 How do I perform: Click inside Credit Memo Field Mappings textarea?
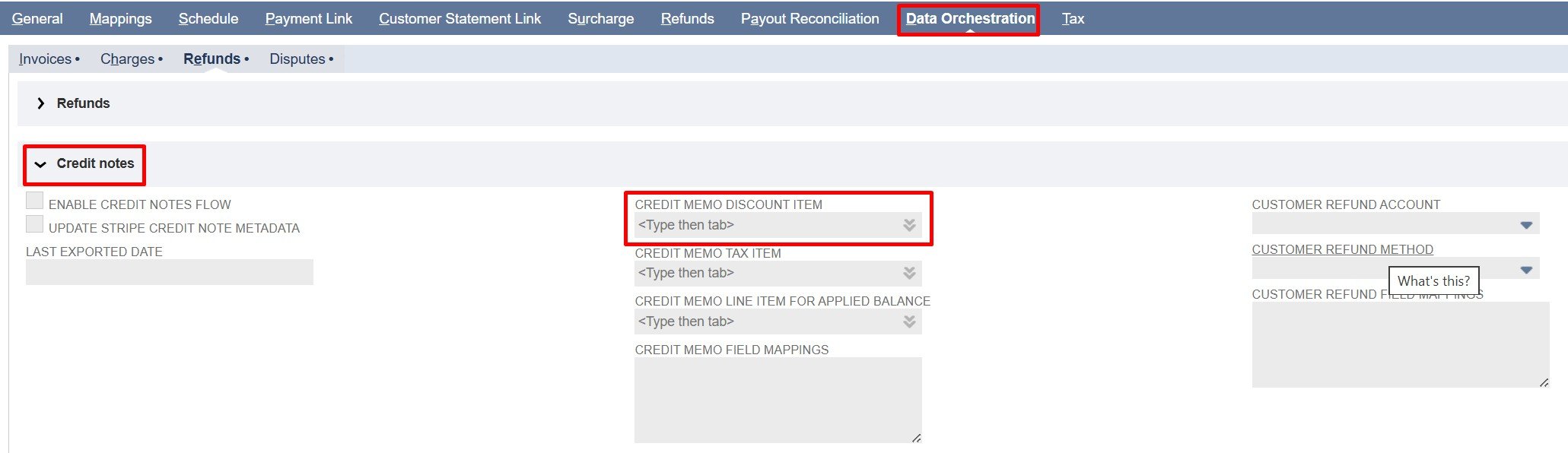pos(776,399)
